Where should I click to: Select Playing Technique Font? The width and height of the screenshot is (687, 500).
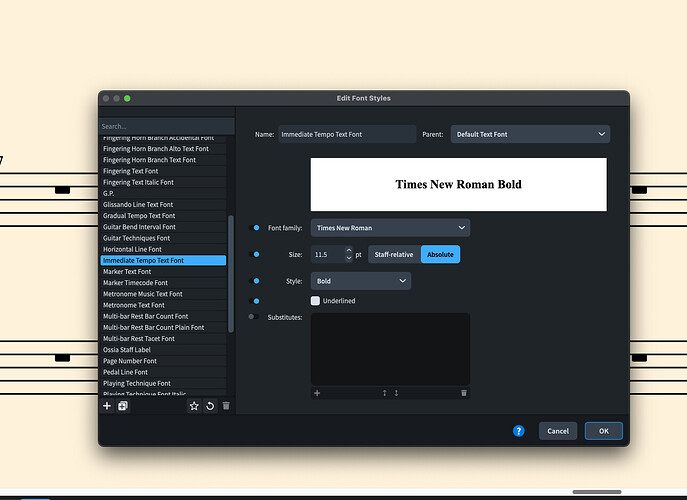coord(163,383)
